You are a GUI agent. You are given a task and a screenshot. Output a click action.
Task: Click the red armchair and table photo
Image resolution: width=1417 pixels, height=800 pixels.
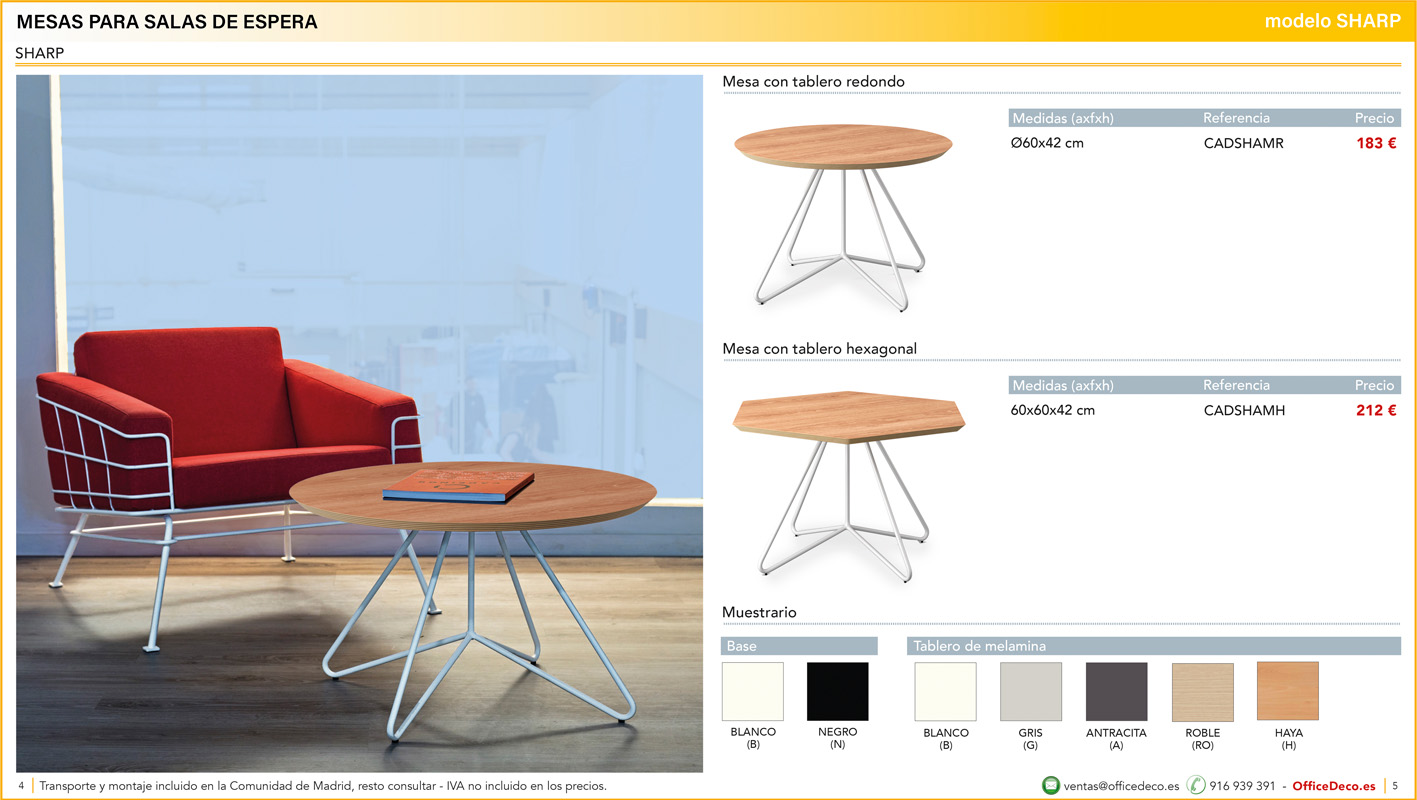point(359,423)
